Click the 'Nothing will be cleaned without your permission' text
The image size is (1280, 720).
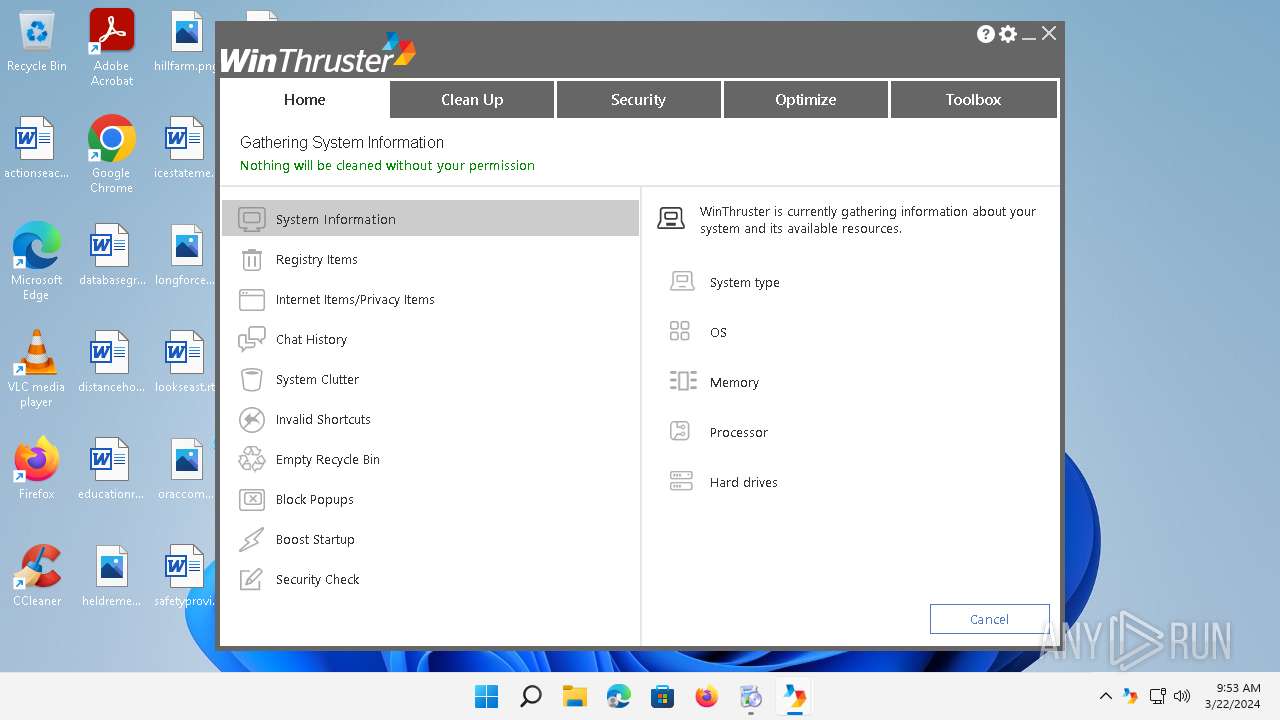(x=387, y=165)
